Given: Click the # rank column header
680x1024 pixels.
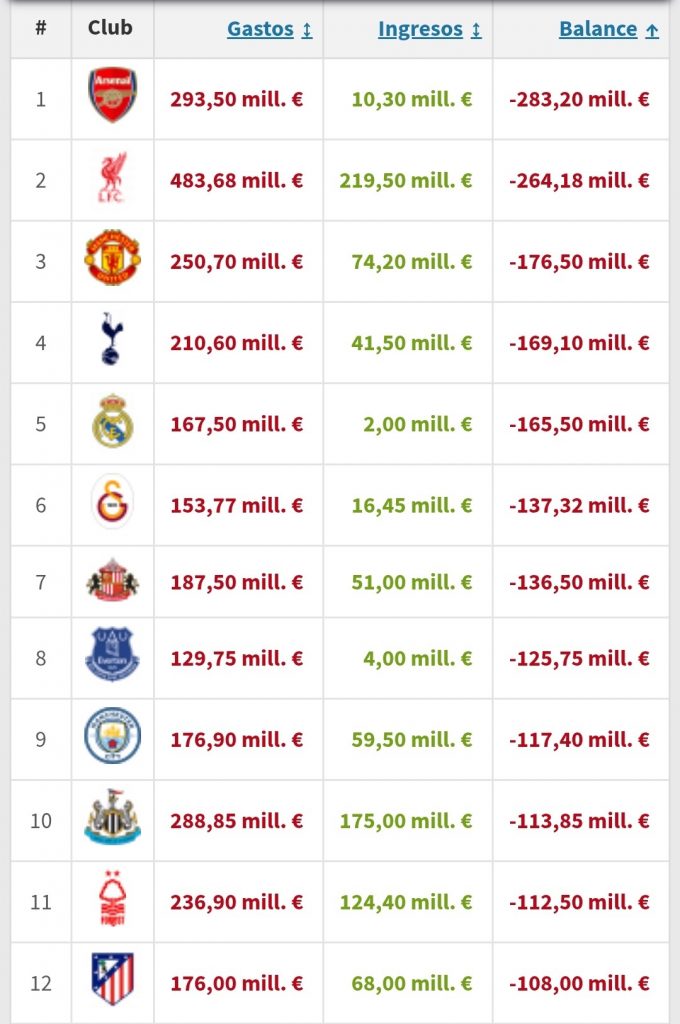Looking at the screenshot, I should 40,28.
